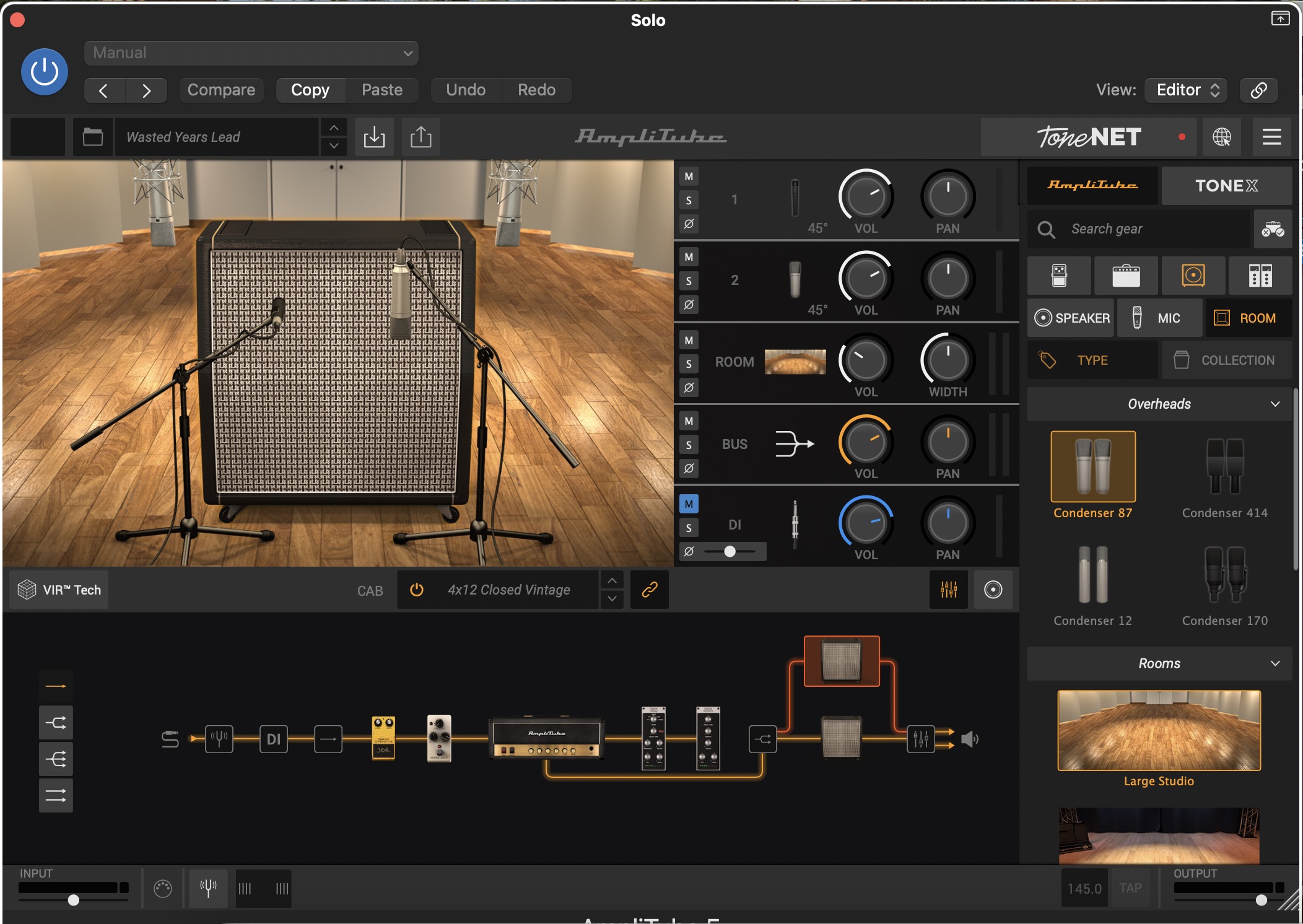Viewport: 1303px width, 924px height.
Task: Select the amp head in signal chain
Action: click(x=546, y=739)
